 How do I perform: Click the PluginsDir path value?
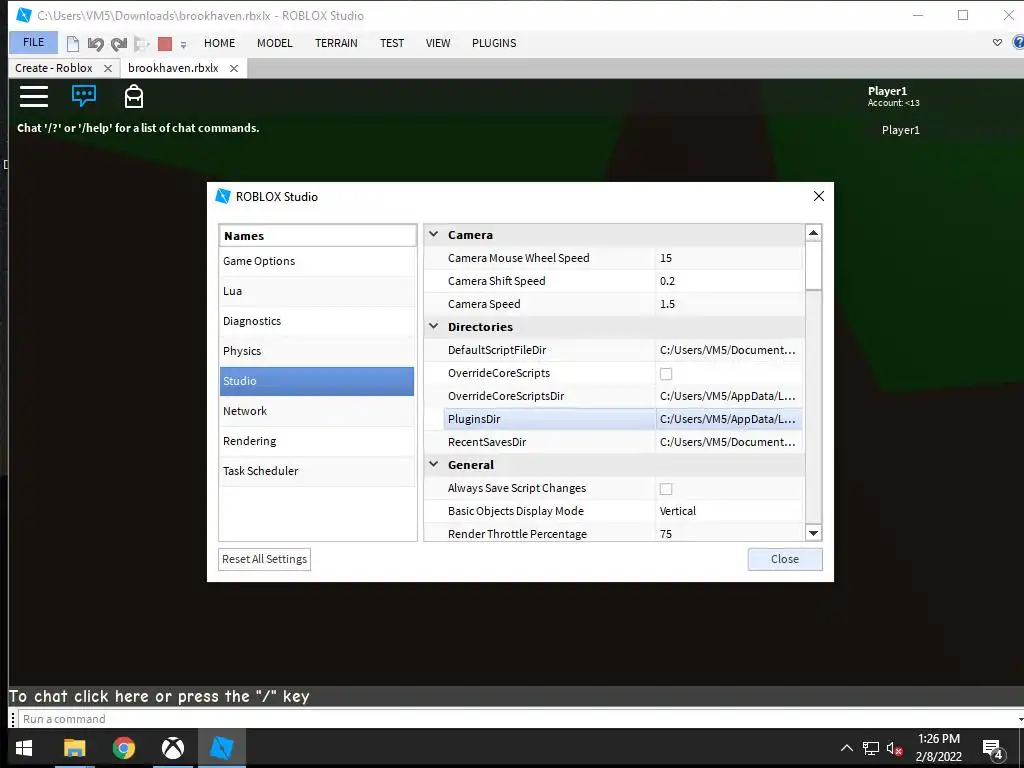(x=729, y=419)
